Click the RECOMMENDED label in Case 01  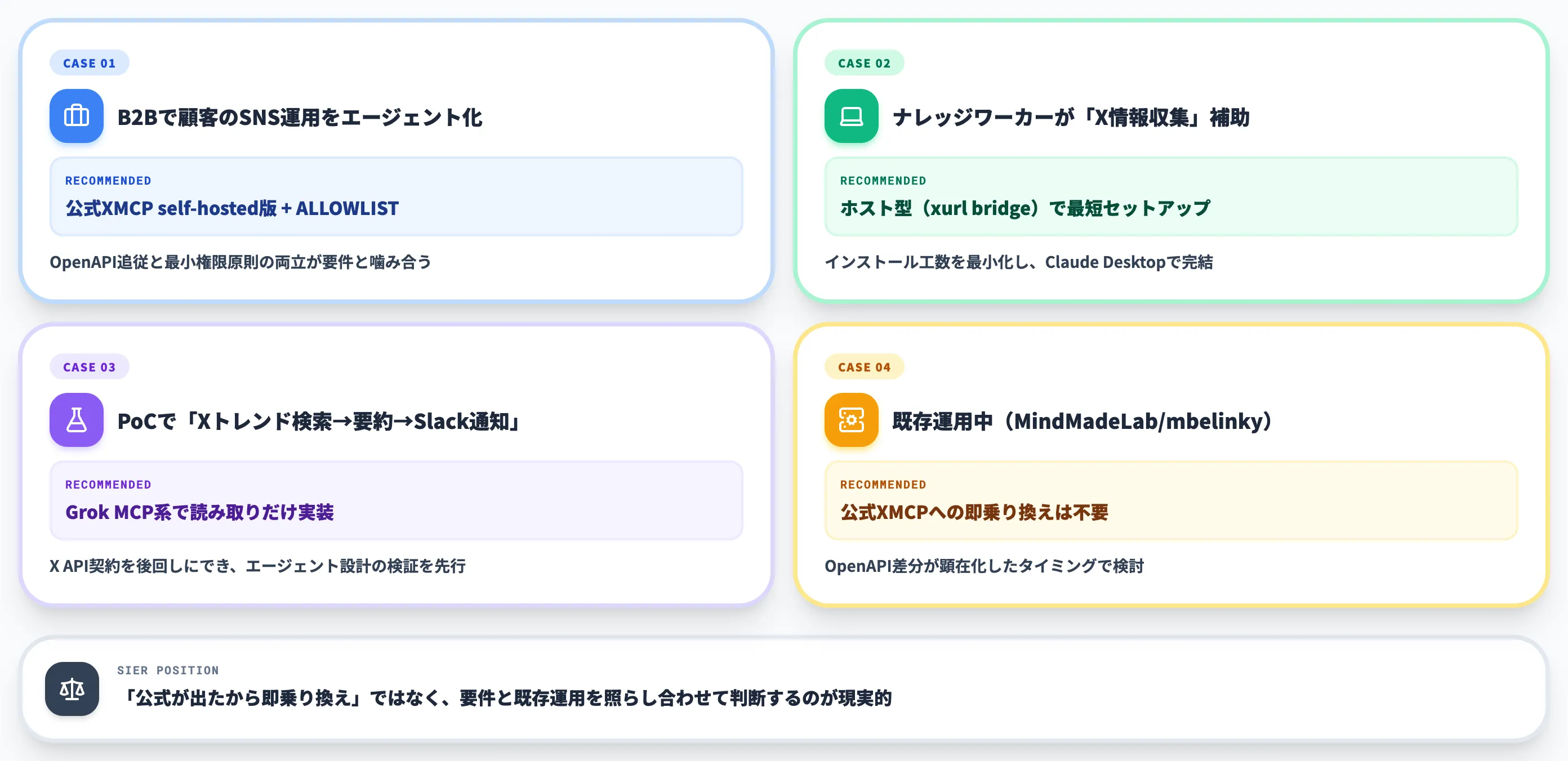click(108, 181)
